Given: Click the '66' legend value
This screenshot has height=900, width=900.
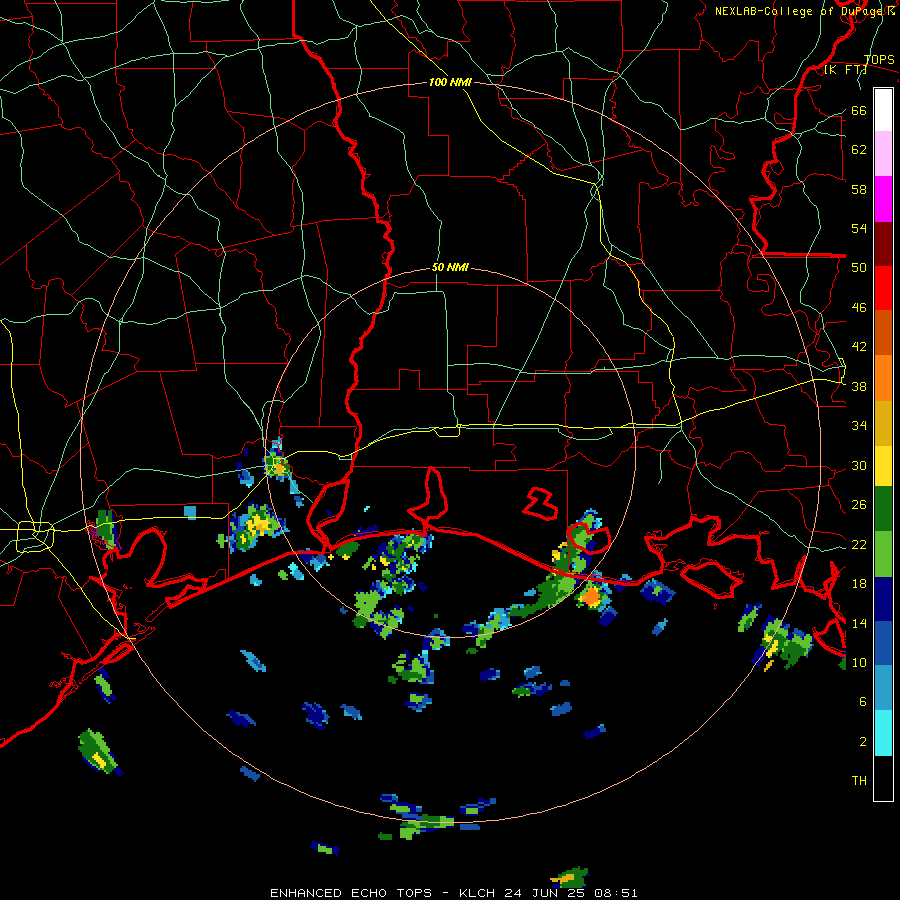Looking at the screenshot, I should [x=859, y=110].
